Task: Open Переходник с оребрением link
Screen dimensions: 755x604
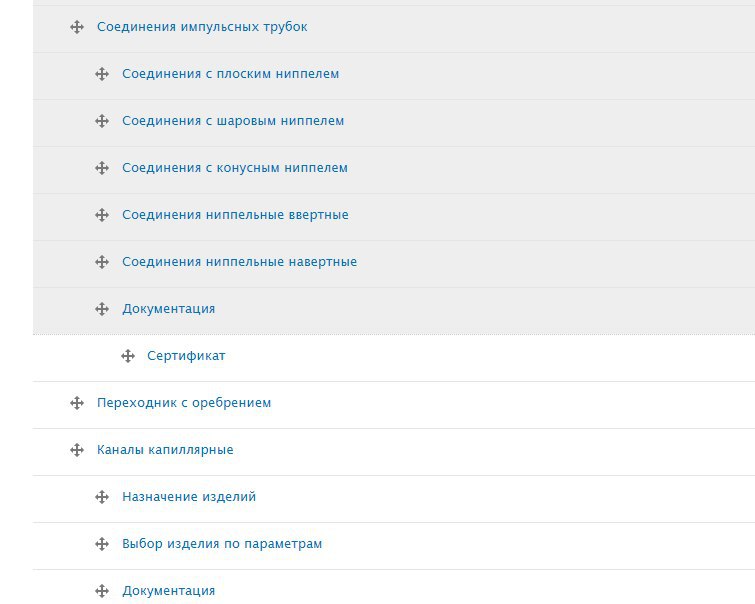Action: tap(184, 403)
